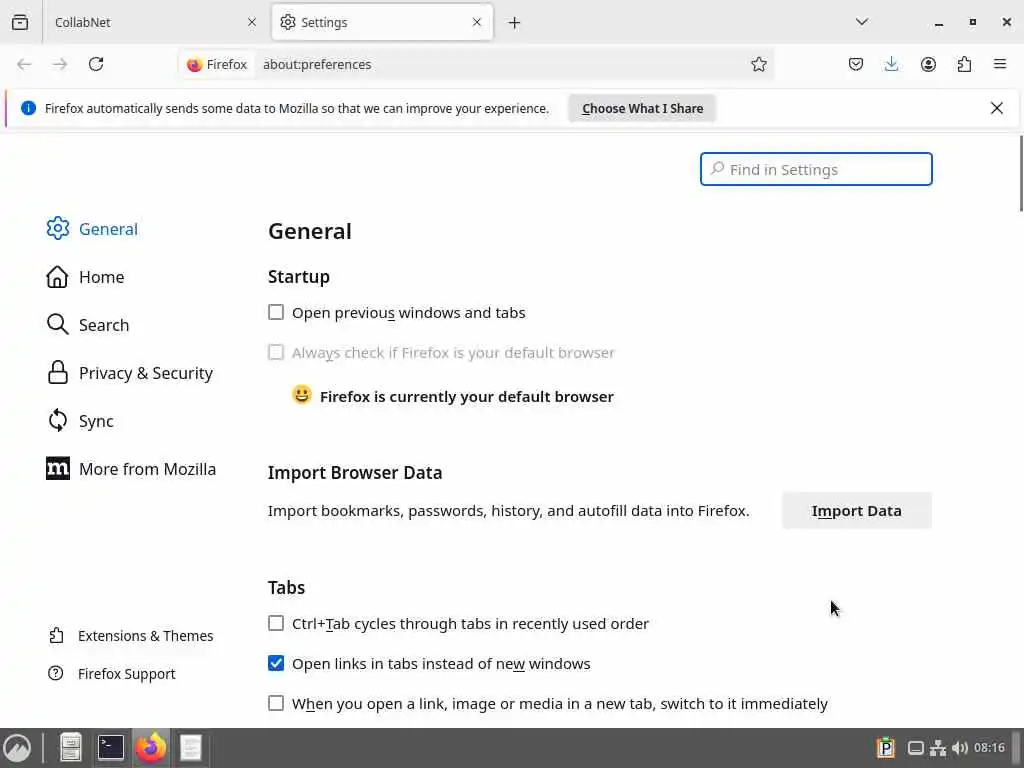Screen dimensions: 1024x768
Task: Click the P tray icon in the system tray
Action: click(x=886, y=747)
